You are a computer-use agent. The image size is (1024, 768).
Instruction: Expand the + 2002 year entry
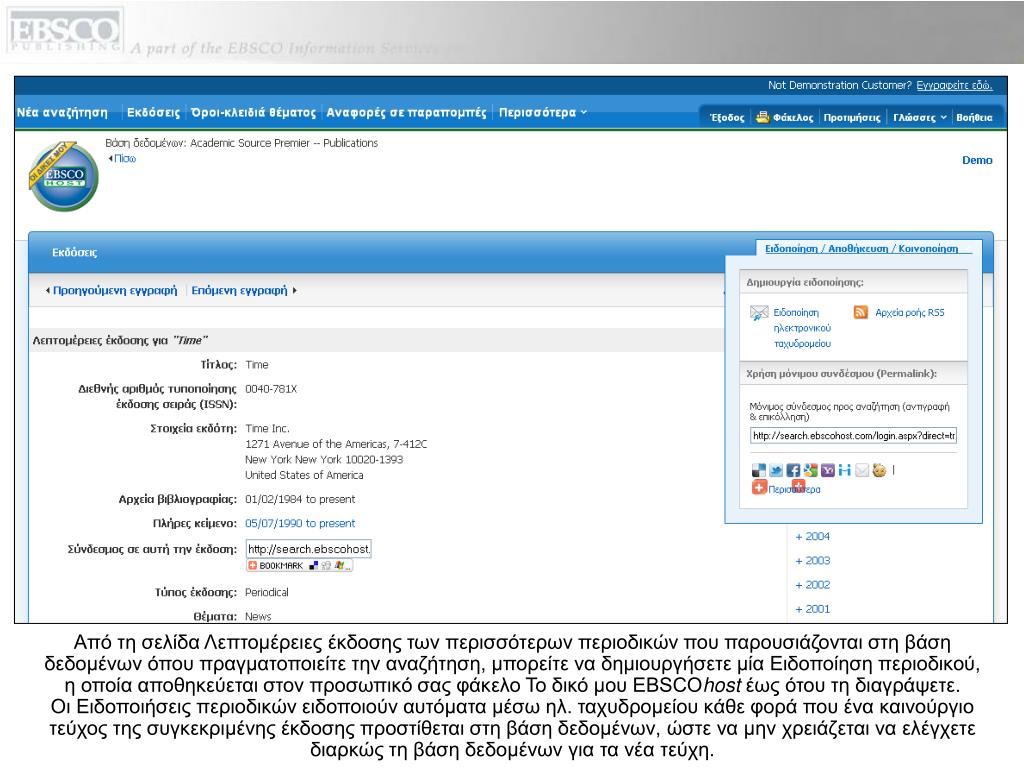[812, 584]
